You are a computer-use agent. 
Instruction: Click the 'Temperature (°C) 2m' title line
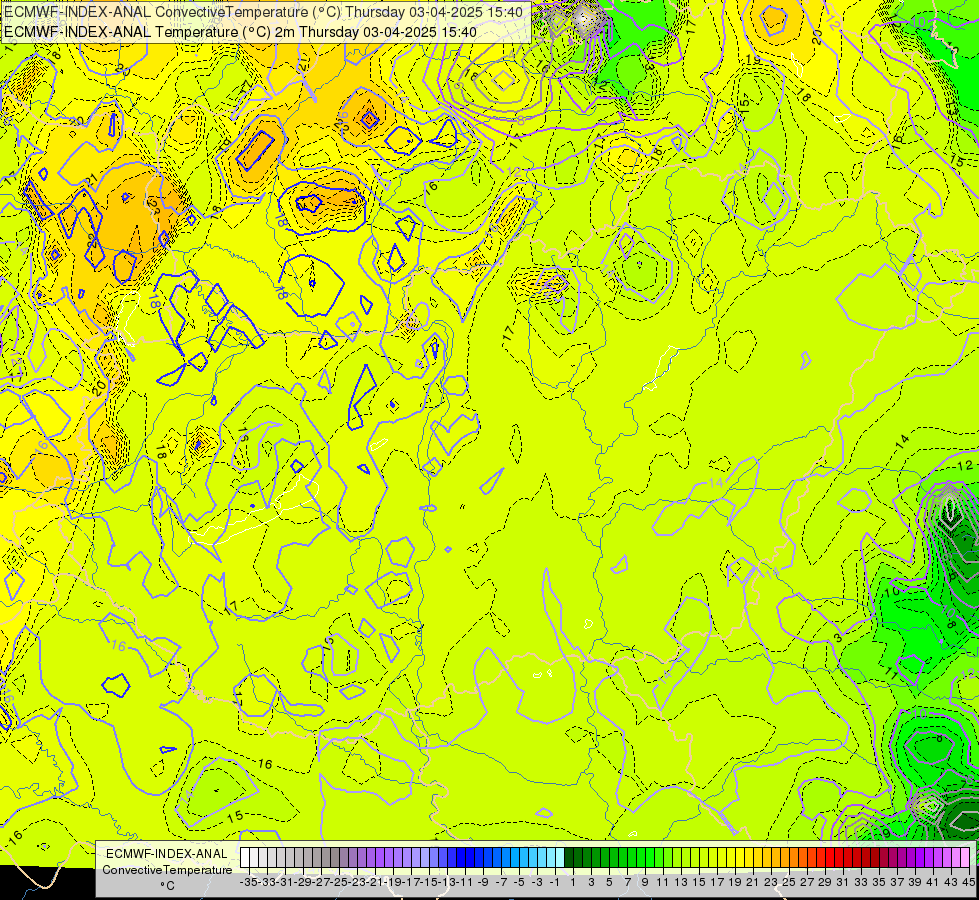240,32
